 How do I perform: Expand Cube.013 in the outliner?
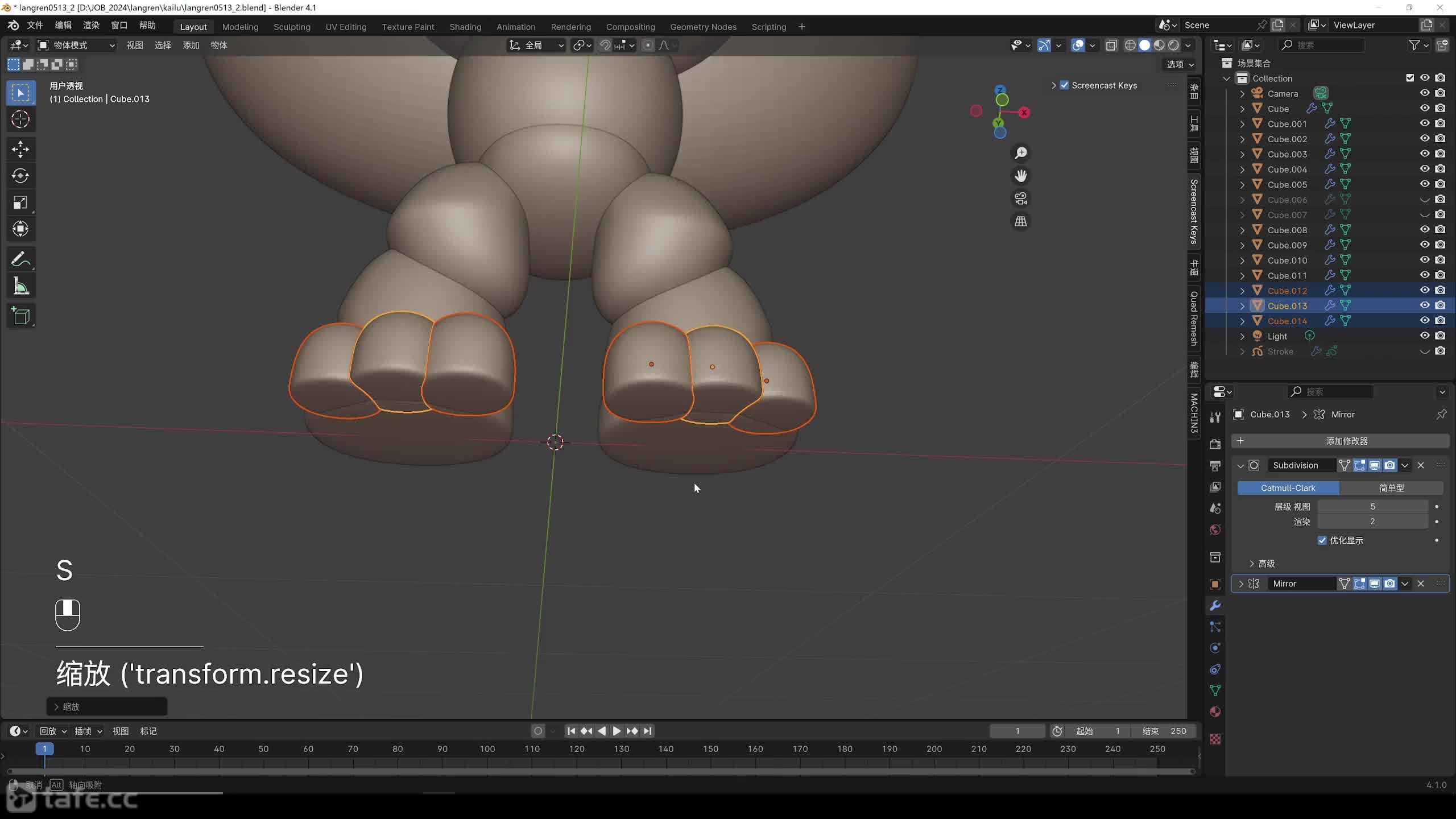point(1242,306)
